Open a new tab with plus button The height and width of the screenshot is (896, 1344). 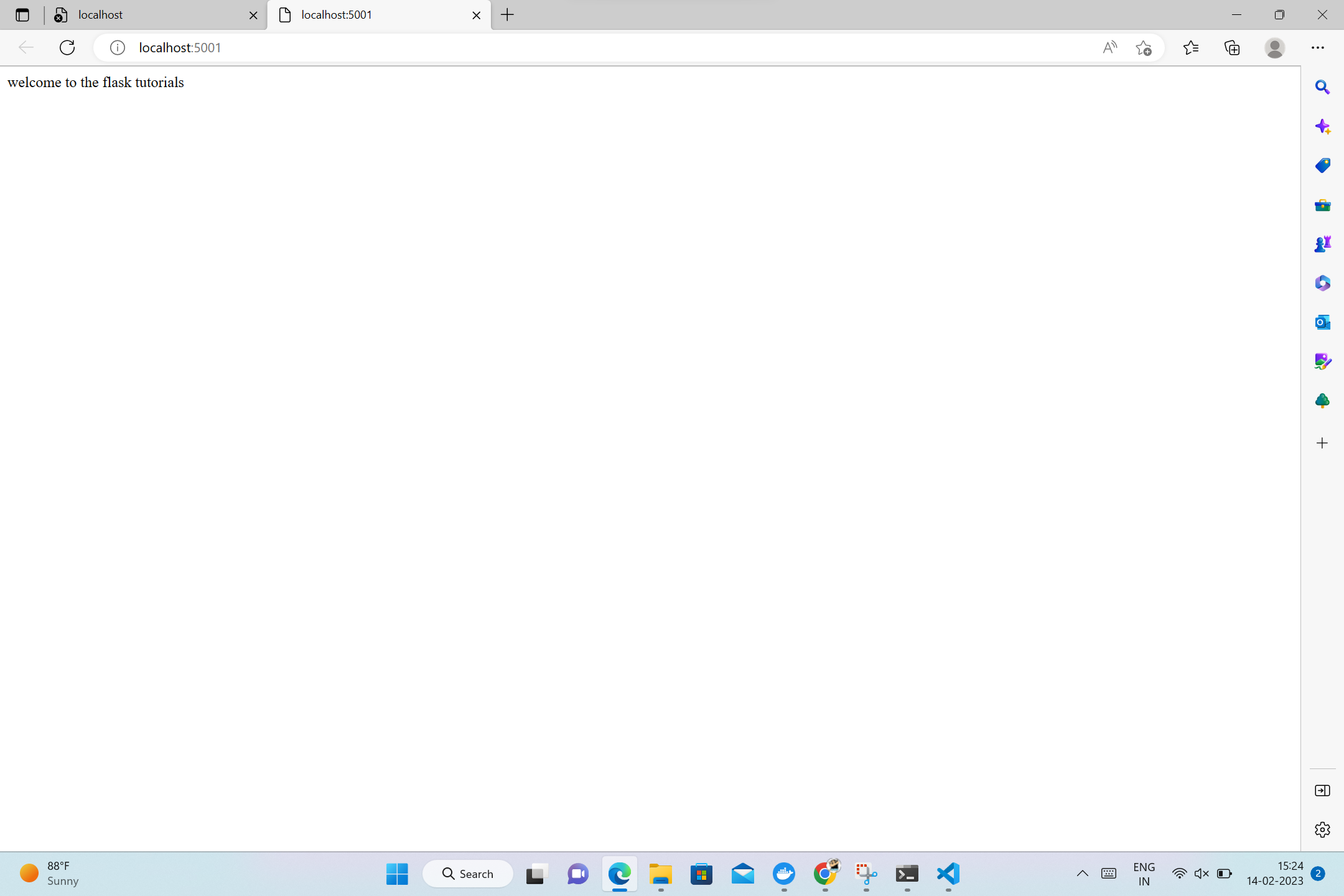[507, 15]
